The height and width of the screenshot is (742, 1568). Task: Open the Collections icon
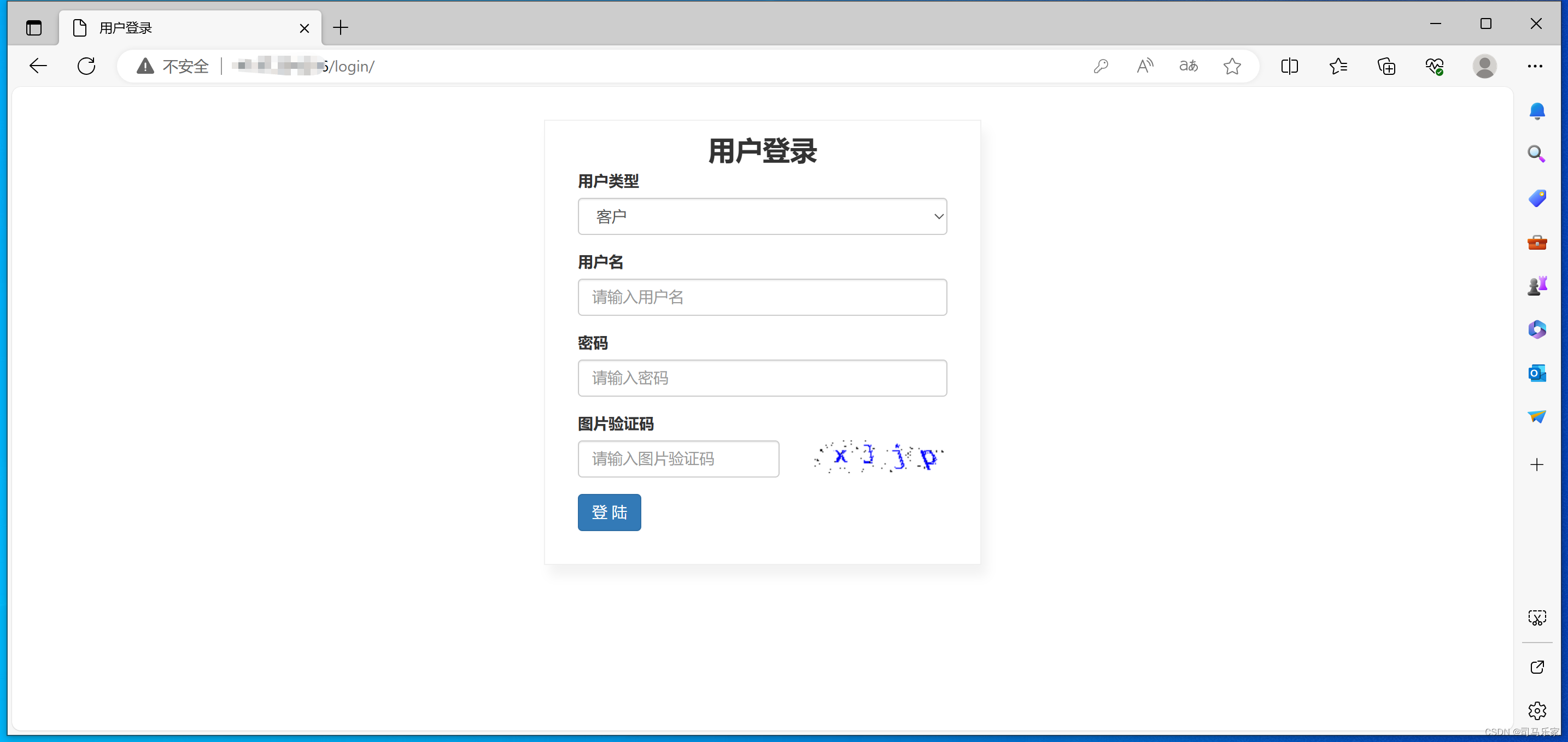pyautogui.click(x=1386, y=66)
